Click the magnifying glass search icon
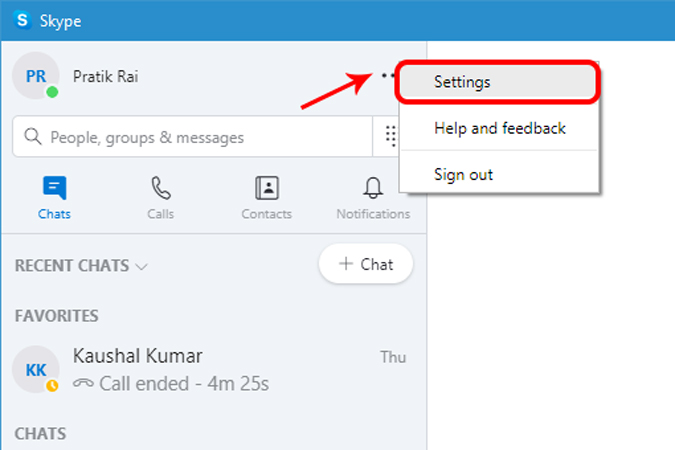 33,137
